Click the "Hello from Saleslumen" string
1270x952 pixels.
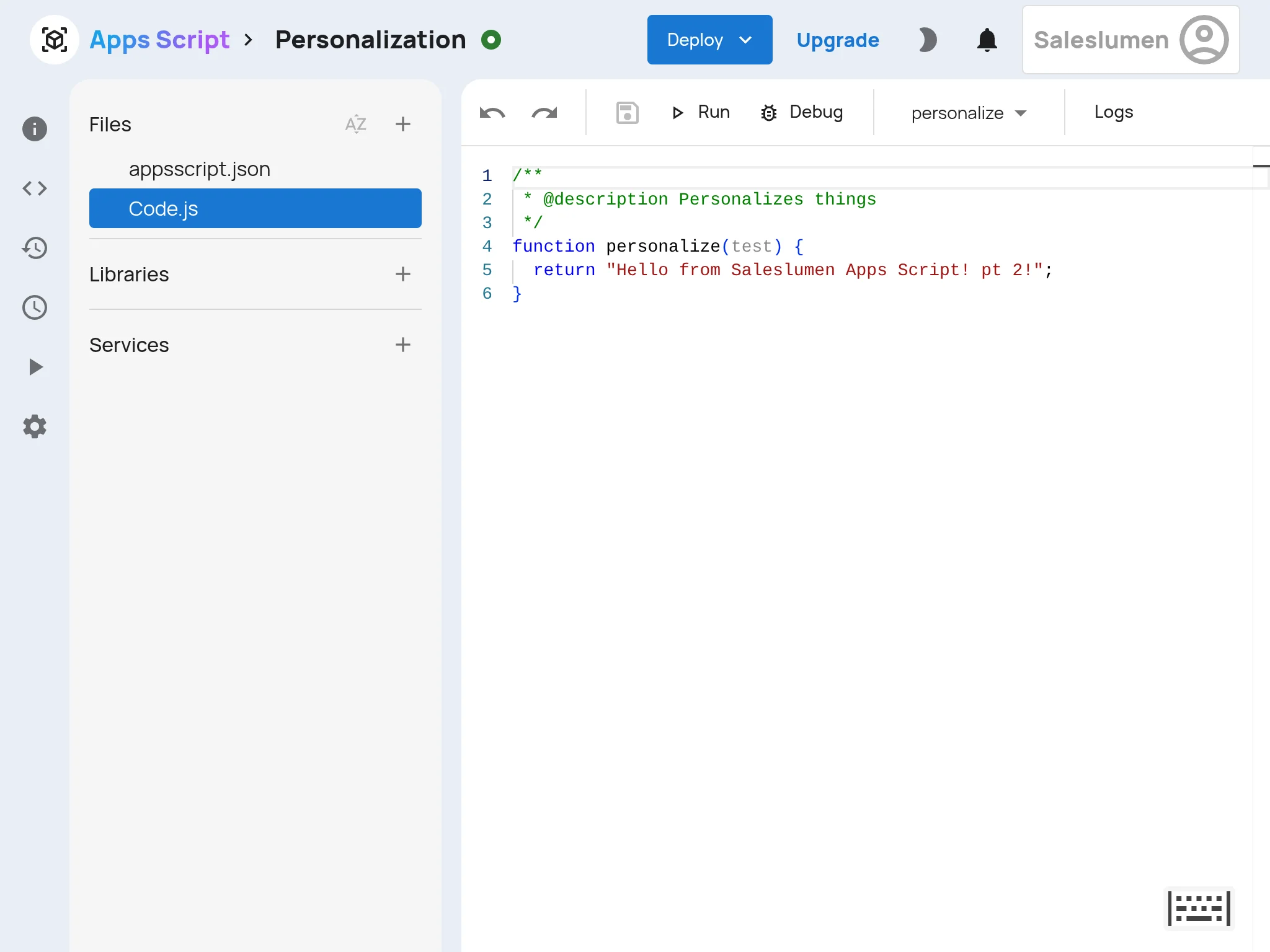825,270
